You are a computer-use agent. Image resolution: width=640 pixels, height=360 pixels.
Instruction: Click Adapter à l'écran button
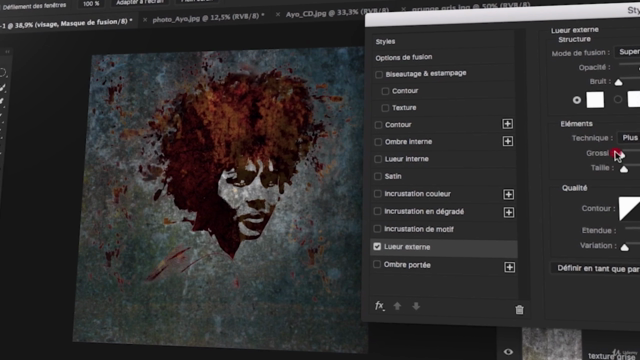tap(139, 2)
